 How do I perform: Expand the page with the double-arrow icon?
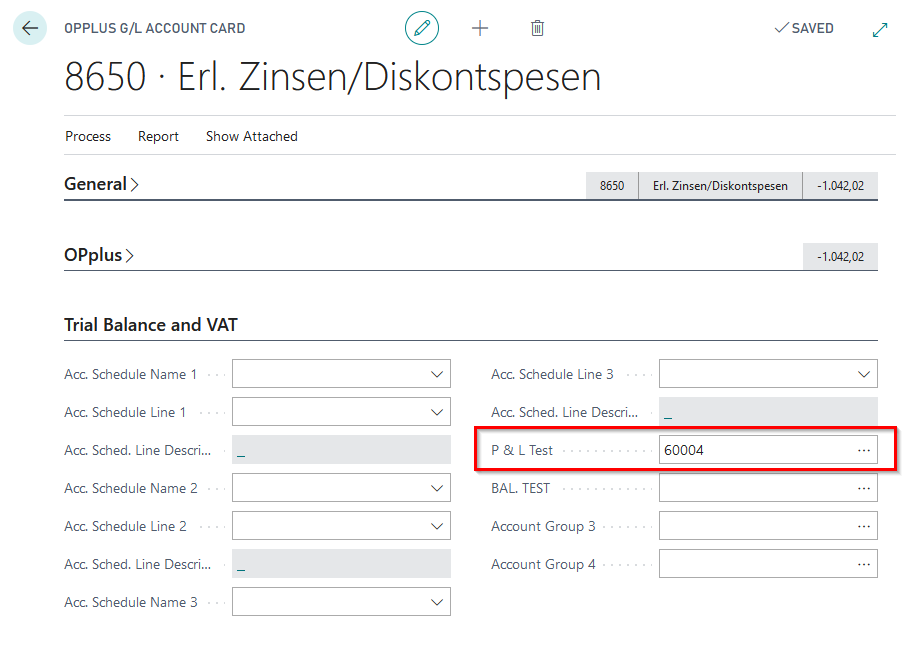click(x=880, y=29)
